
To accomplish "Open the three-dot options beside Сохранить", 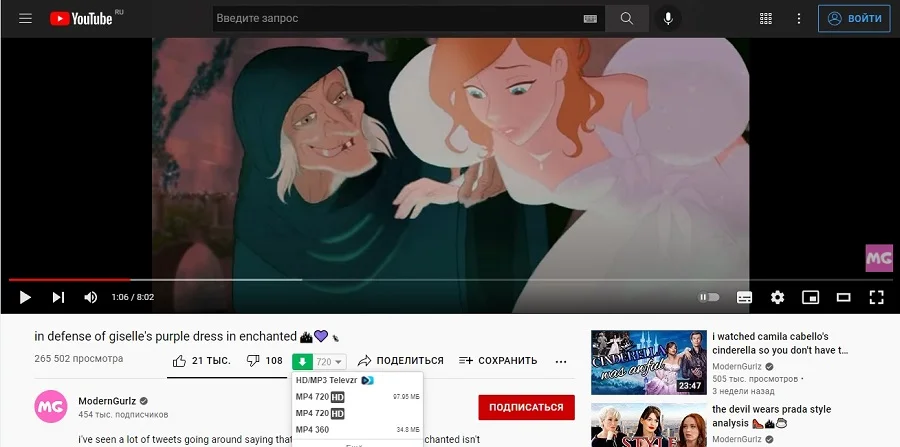I will (561, 361).
